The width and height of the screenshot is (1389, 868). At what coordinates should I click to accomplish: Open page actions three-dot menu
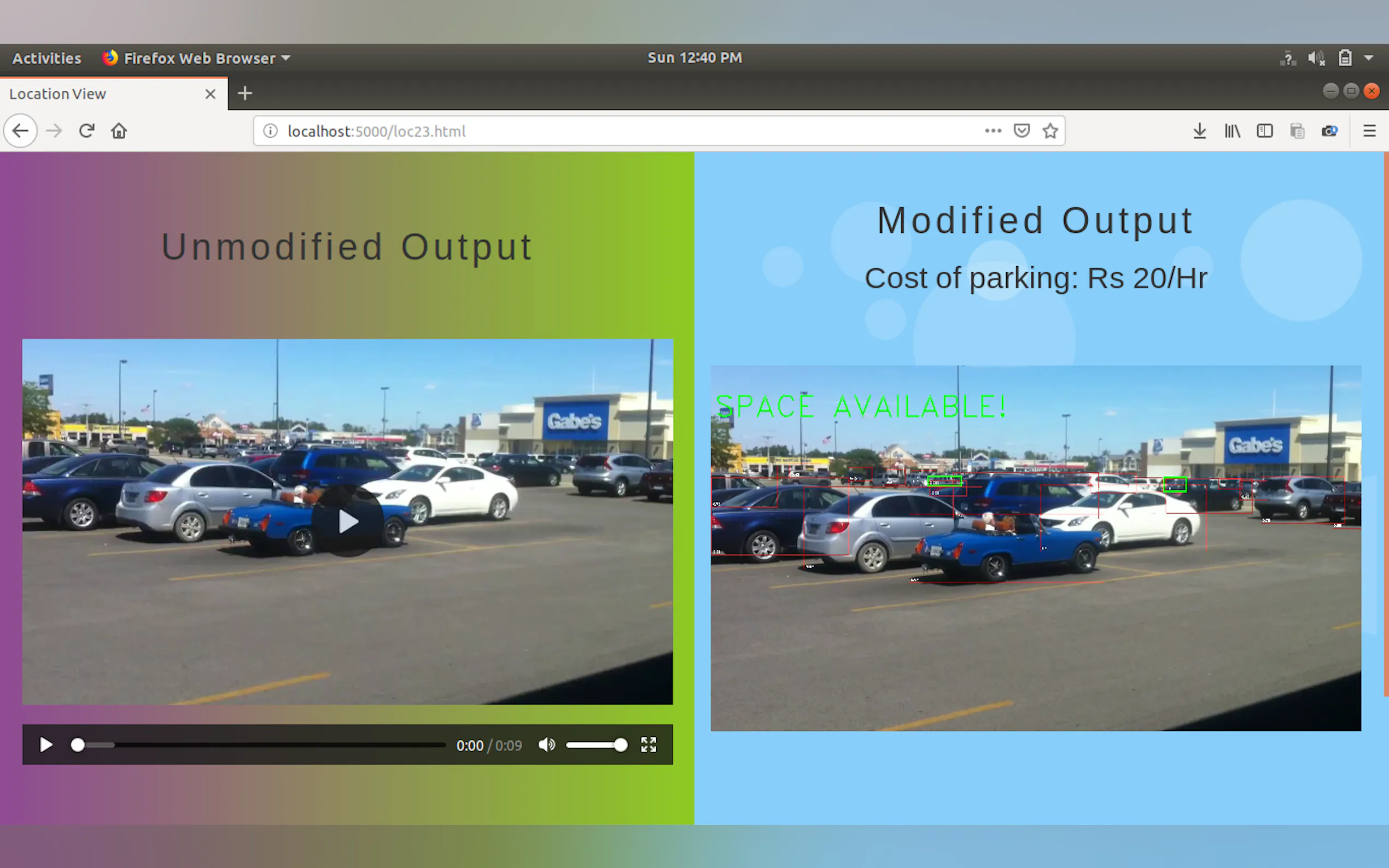pos(993,131)
